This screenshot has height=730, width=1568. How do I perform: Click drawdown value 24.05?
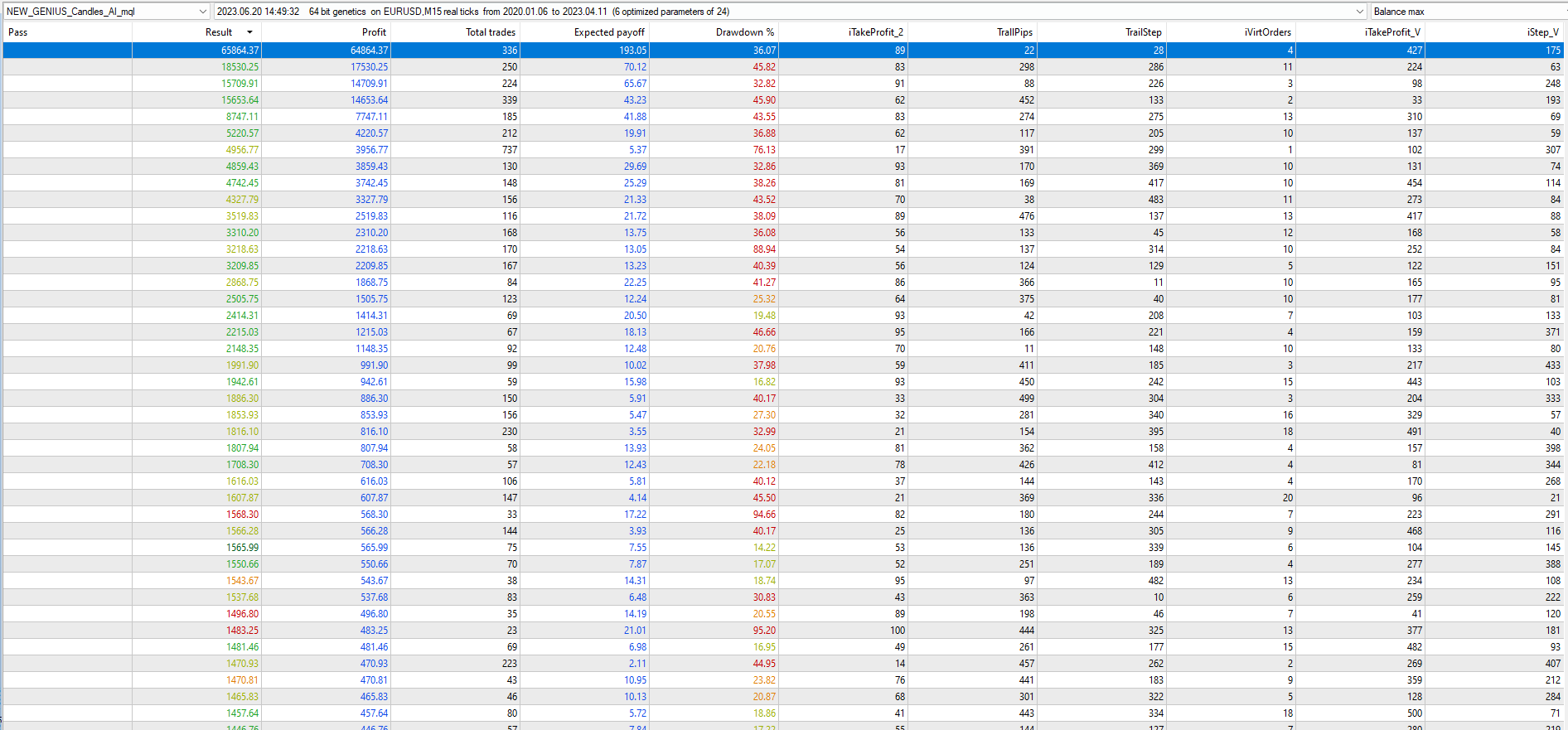point(764,448)
